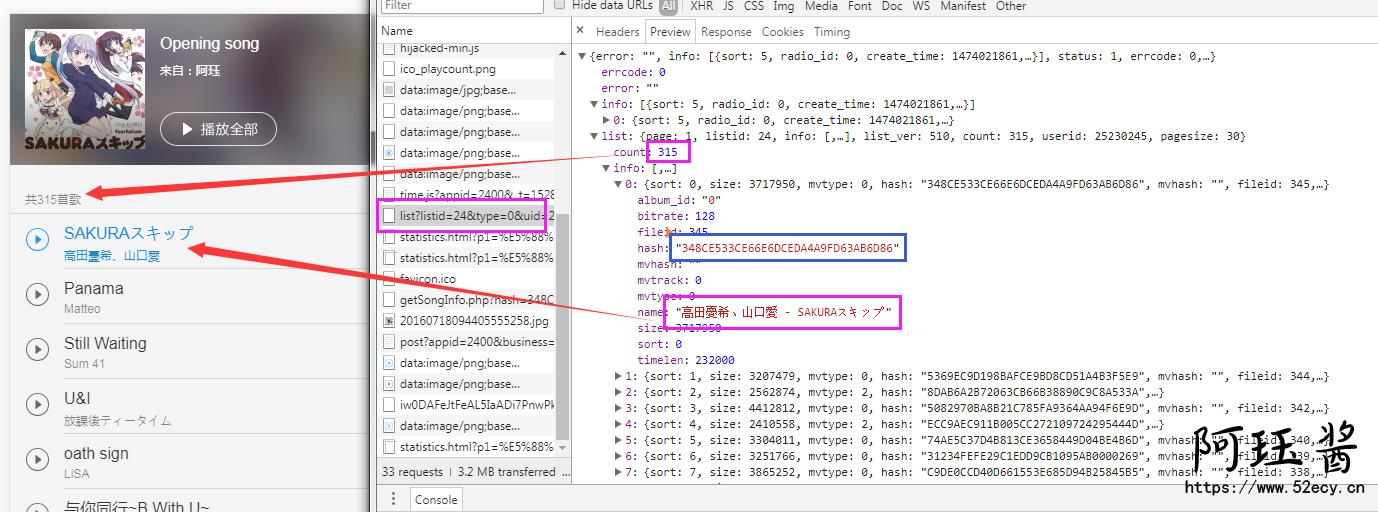Focus the network Filter input field
1378x512 pixels.
[462, 5]
